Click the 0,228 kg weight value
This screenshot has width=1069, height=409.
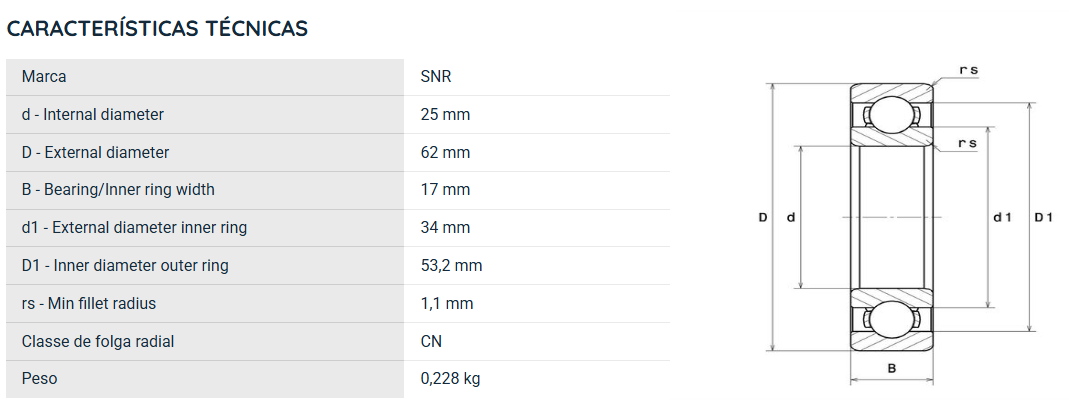pos(451,378)
